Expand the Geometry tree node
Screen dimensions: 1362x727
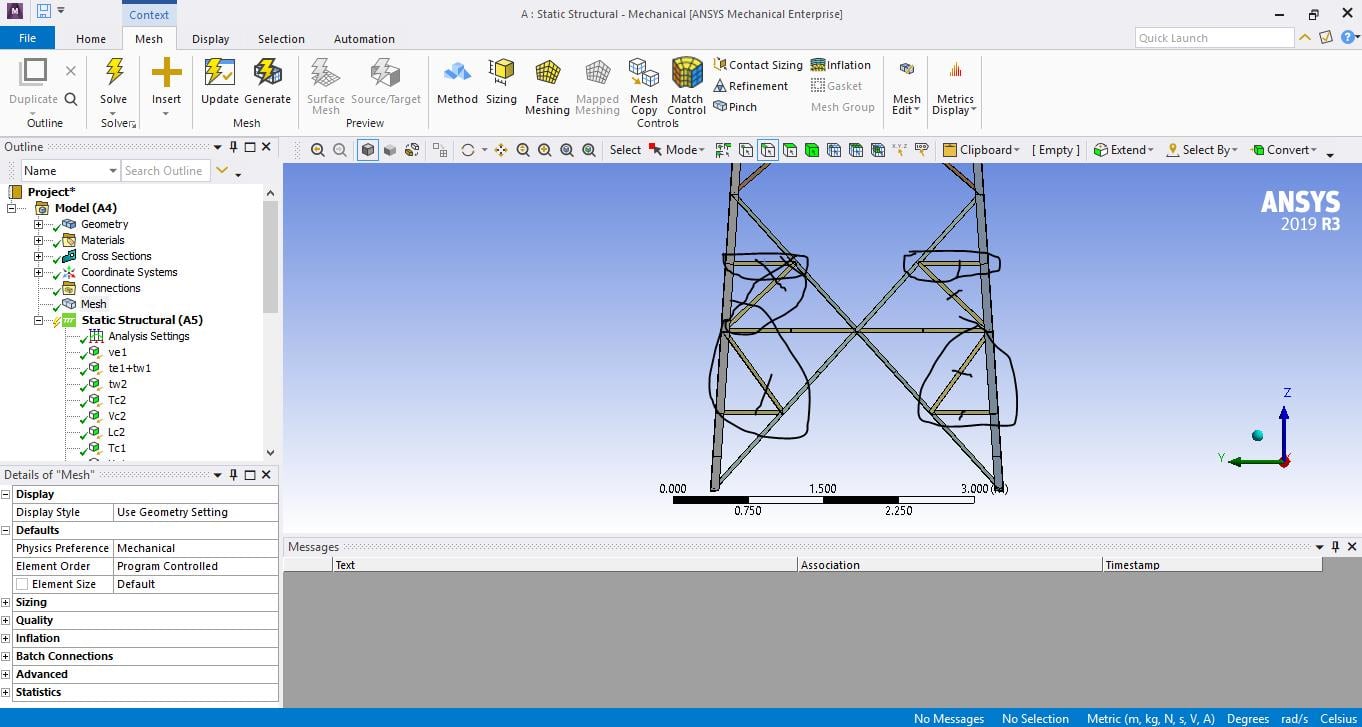click(x=38, y=224)
